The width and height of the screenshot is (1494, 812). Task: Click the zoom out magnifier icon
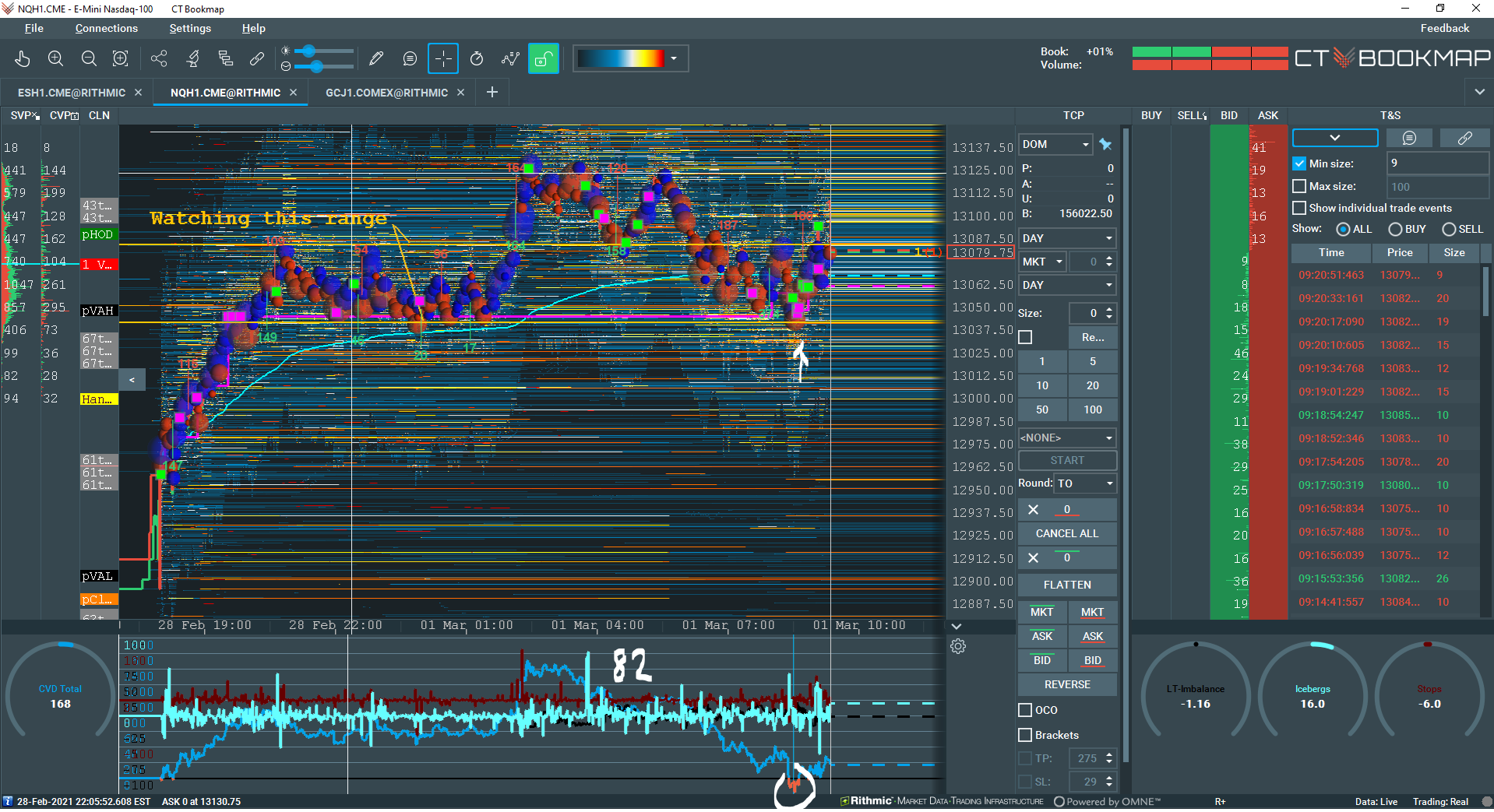pos(89,58)
